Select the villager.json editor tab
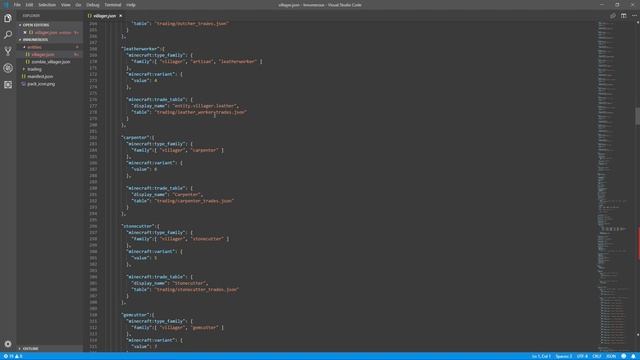Viewport: 640px width, 360px height. (x=105, y=16)
